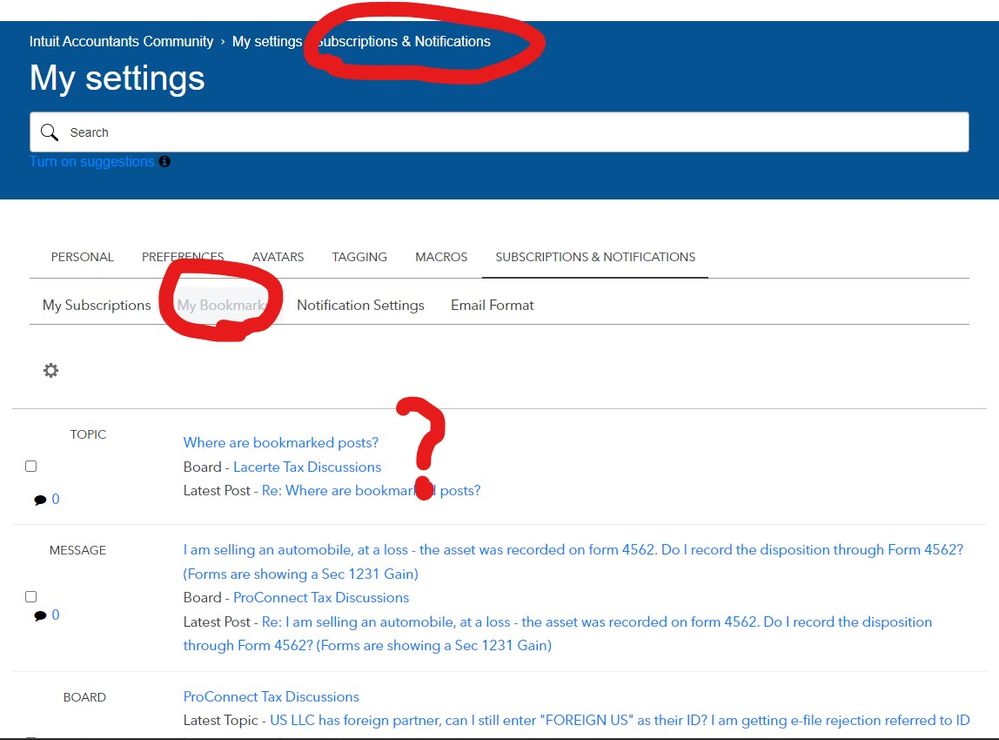Open the Macros tab
The height and width of the screenshot is (740, 999).
[x=441, y=257]
